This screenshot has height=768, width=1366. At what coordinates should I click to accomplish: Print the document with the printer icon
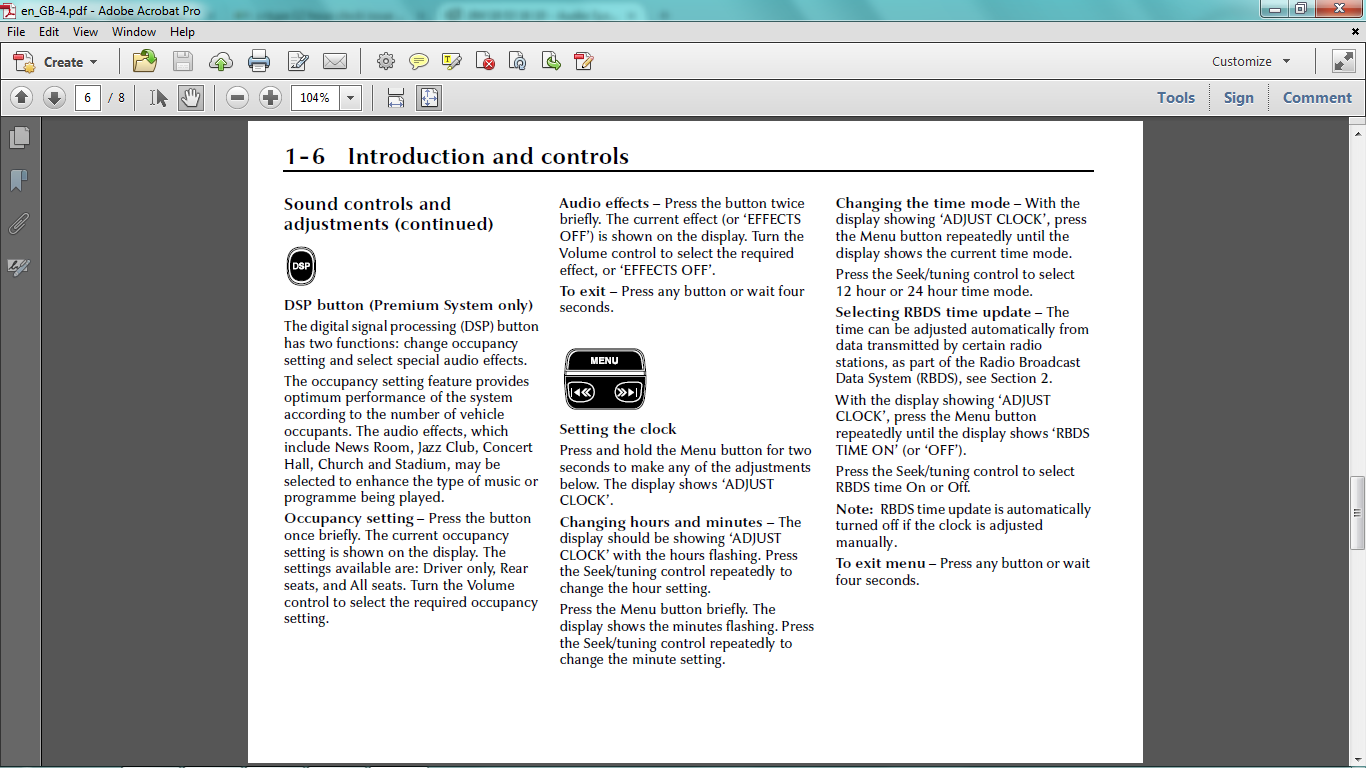(259, 61)
